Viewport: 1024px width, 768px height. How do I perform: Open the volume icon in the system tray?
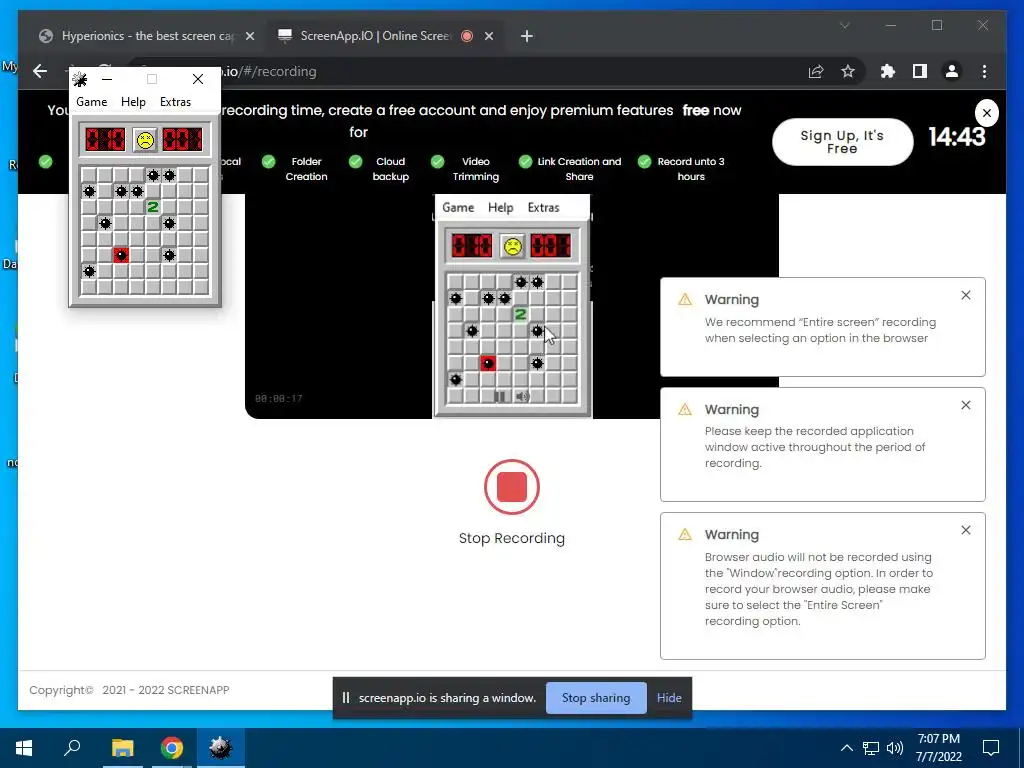point(895,748)
